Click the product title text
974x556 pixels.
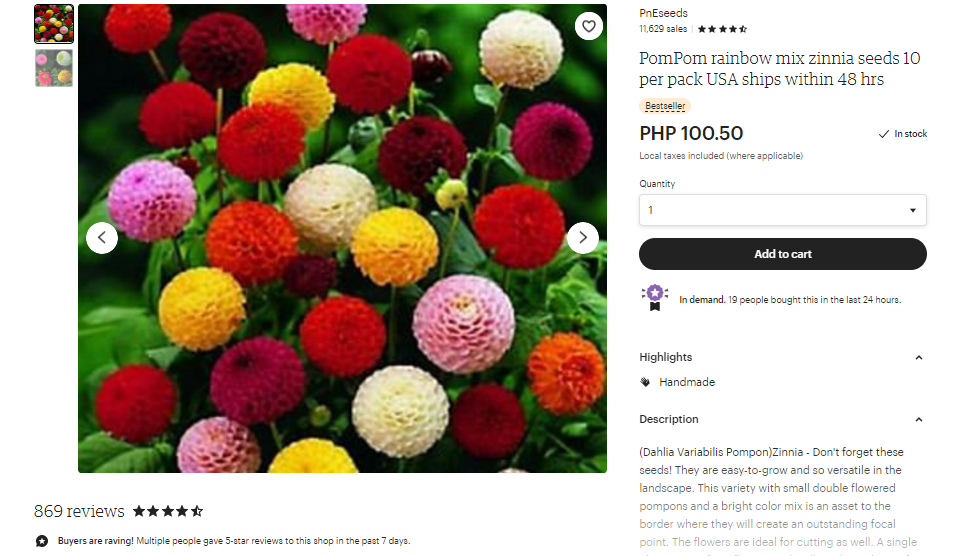pyautogui.click(x=779, y=69)
